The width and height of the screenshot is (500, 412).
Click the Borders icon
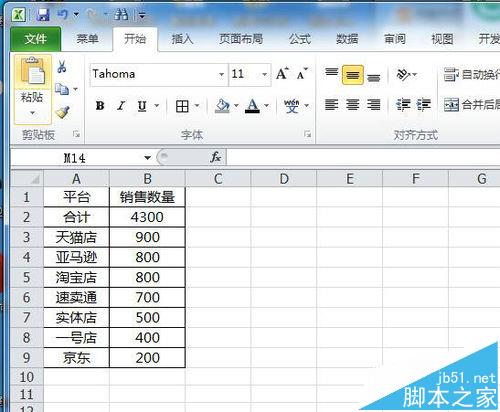pos(182,106)
